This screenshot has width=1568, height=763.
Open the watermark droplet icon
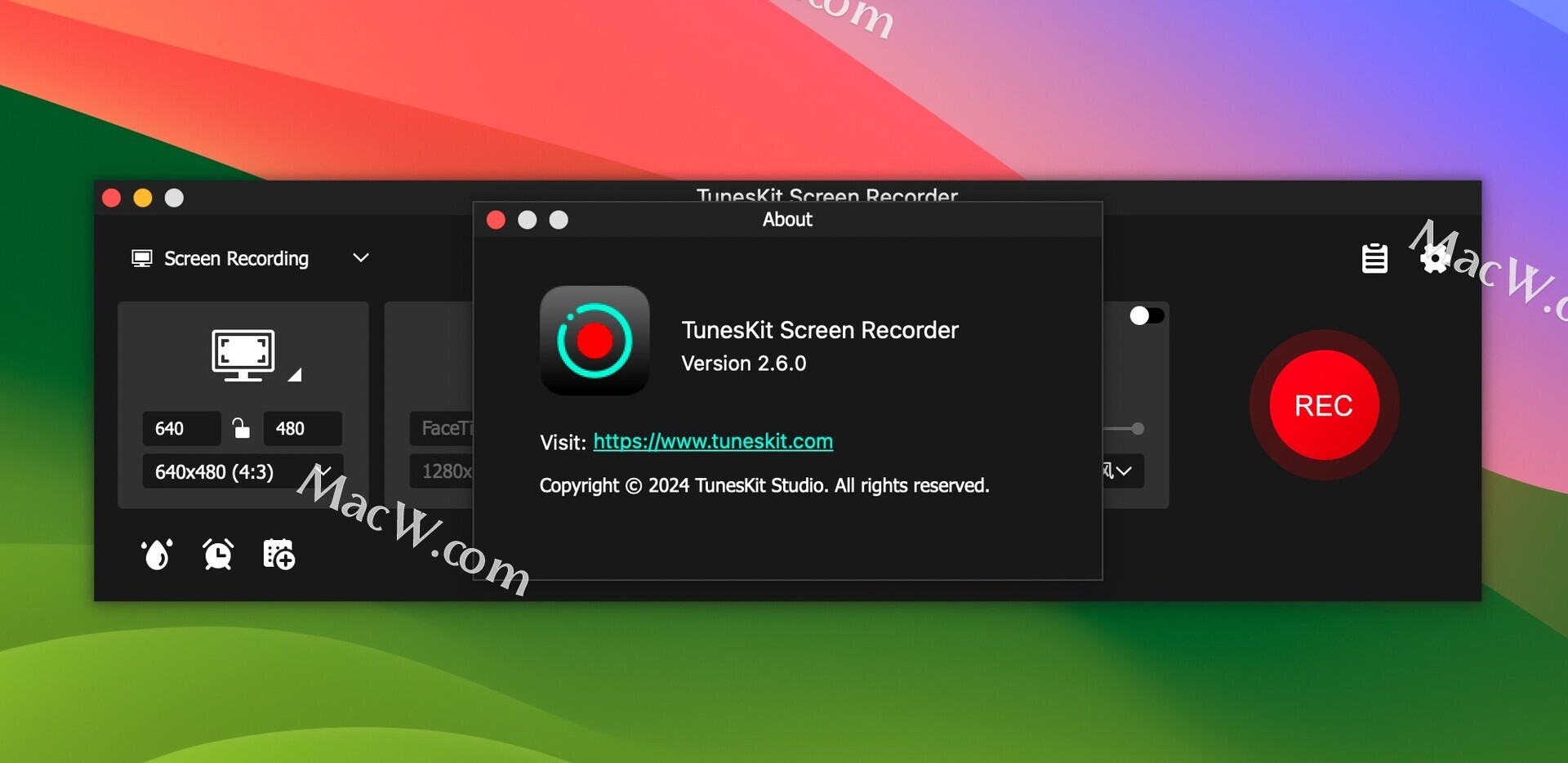(x=157, y=555)
